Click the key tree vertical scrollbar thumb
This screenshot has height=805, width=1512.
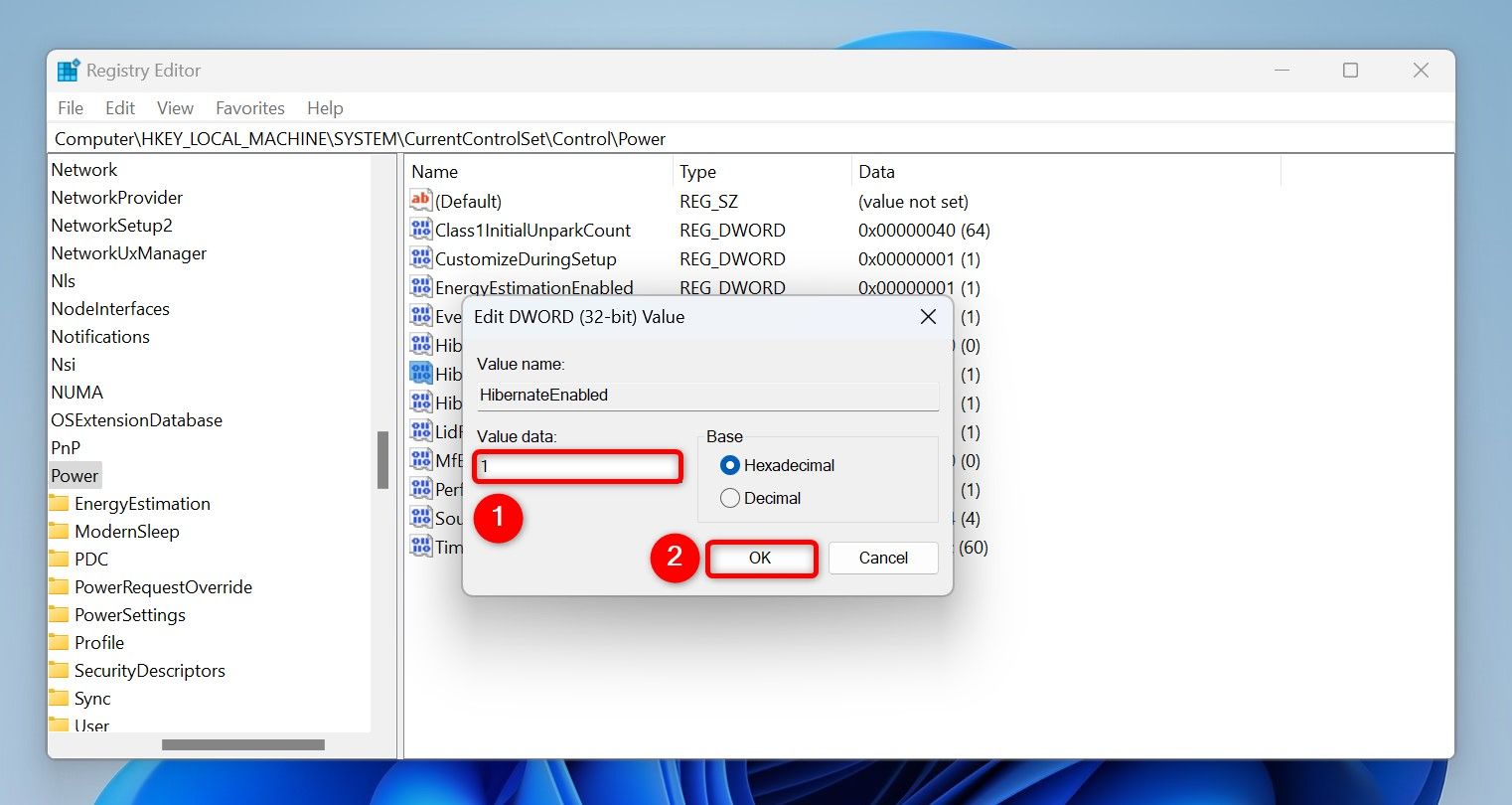point(382,460)
